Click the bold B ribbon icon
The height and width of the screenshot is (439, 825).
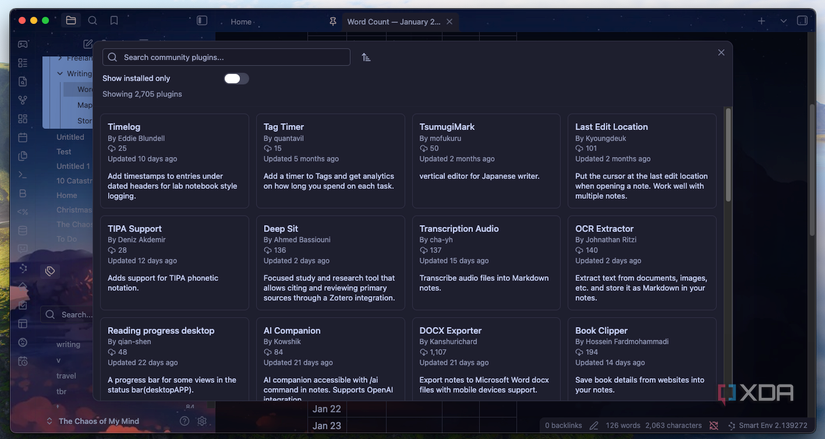(x=23, y=193)
